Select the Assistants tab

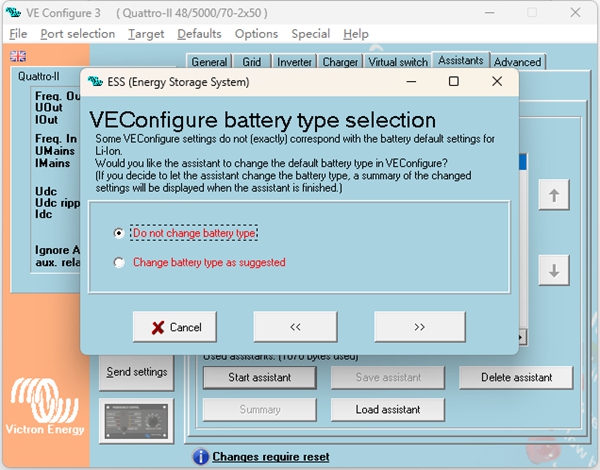(x=461, y=60)
